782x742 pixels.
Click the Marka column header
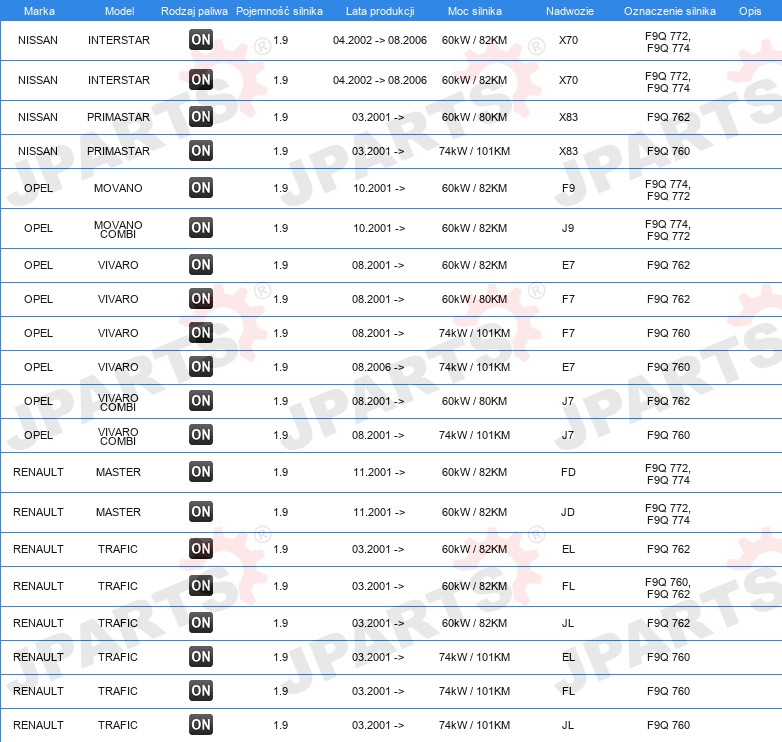tap(39, 11)
